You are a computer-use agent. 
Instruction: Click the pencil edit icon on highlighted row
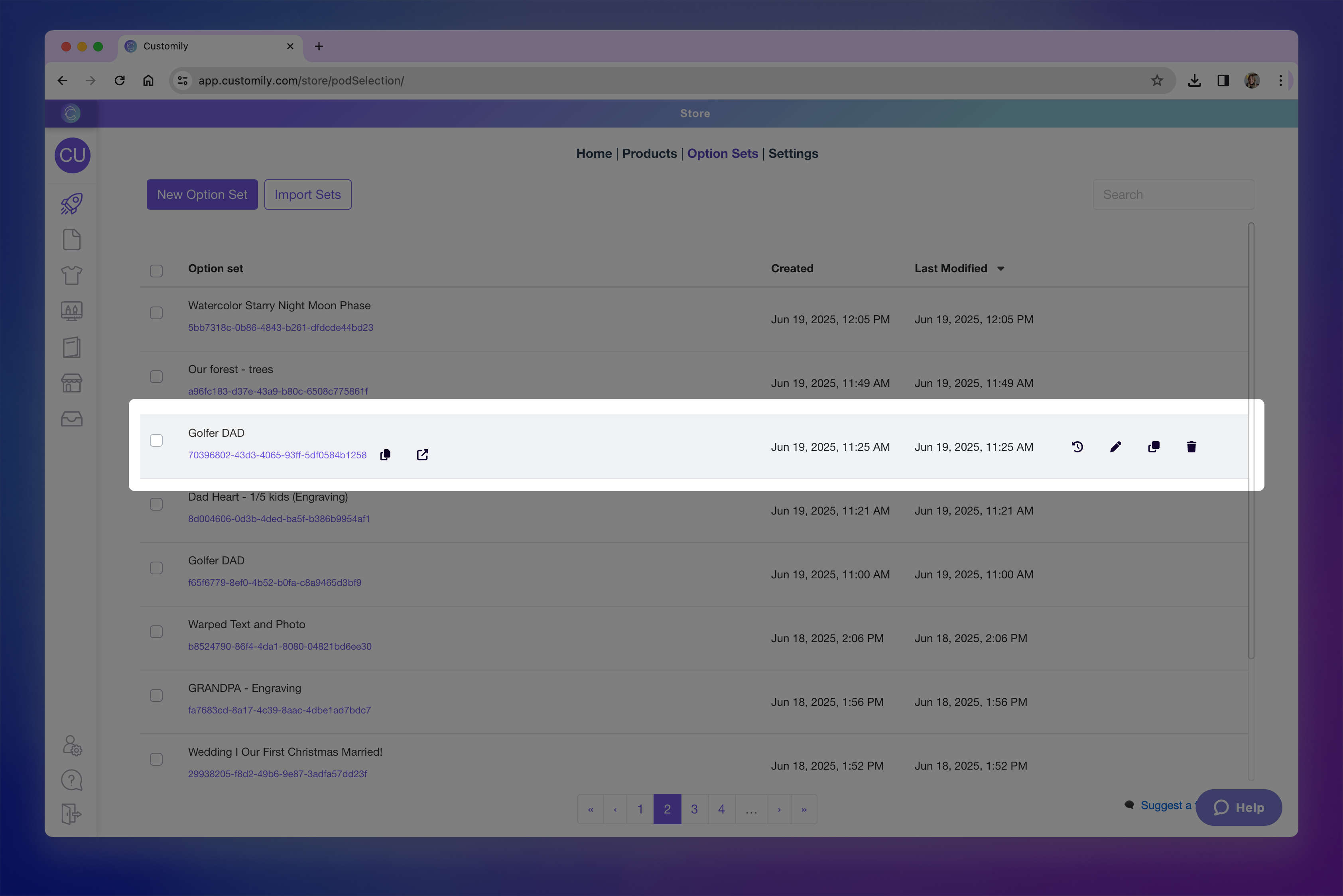pyautogui.click(x=1115, y=447)
